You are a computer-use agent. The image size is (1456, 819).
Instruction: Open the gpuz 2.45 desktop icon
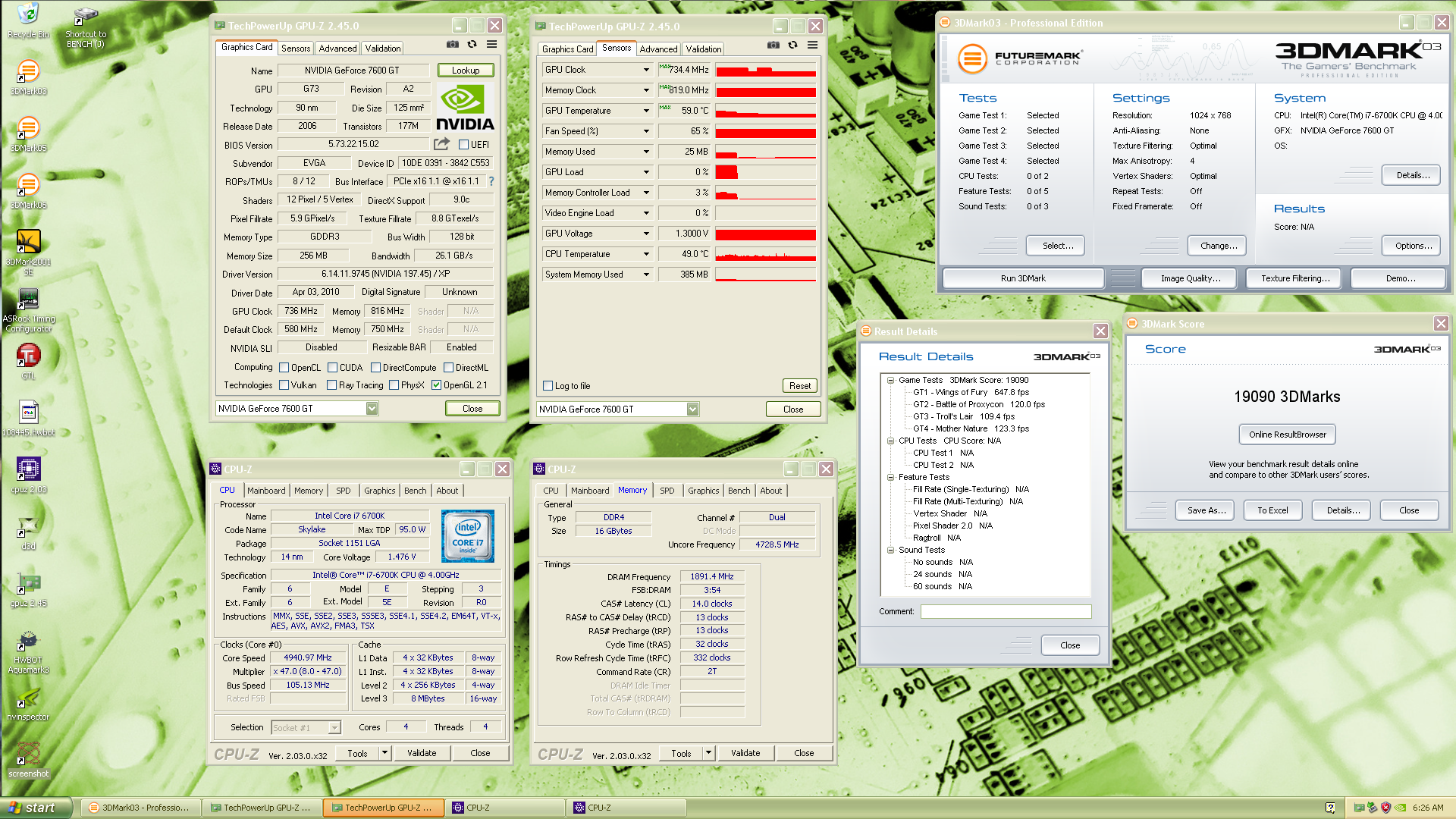[28, 589]
